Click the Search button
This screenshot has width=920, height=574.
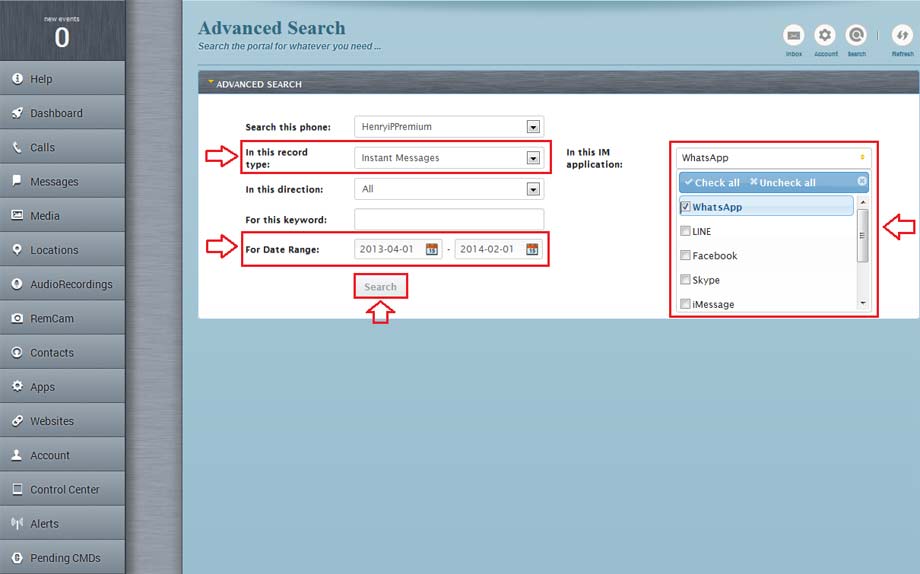point(380,286)
